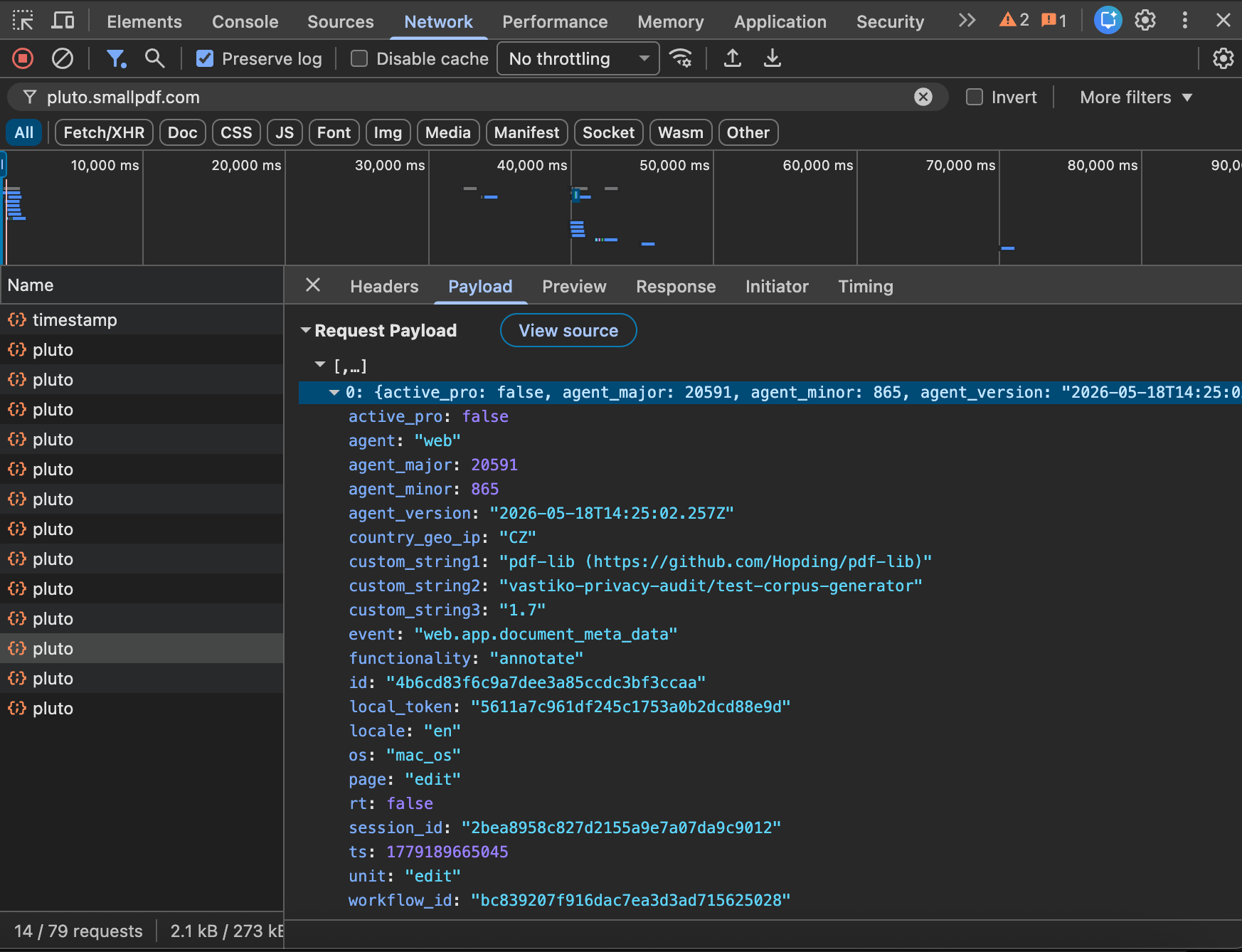Clear the pluto.smallpdf.com filter text
Screen dimensions: 1242x952
[x=923, y=97]
